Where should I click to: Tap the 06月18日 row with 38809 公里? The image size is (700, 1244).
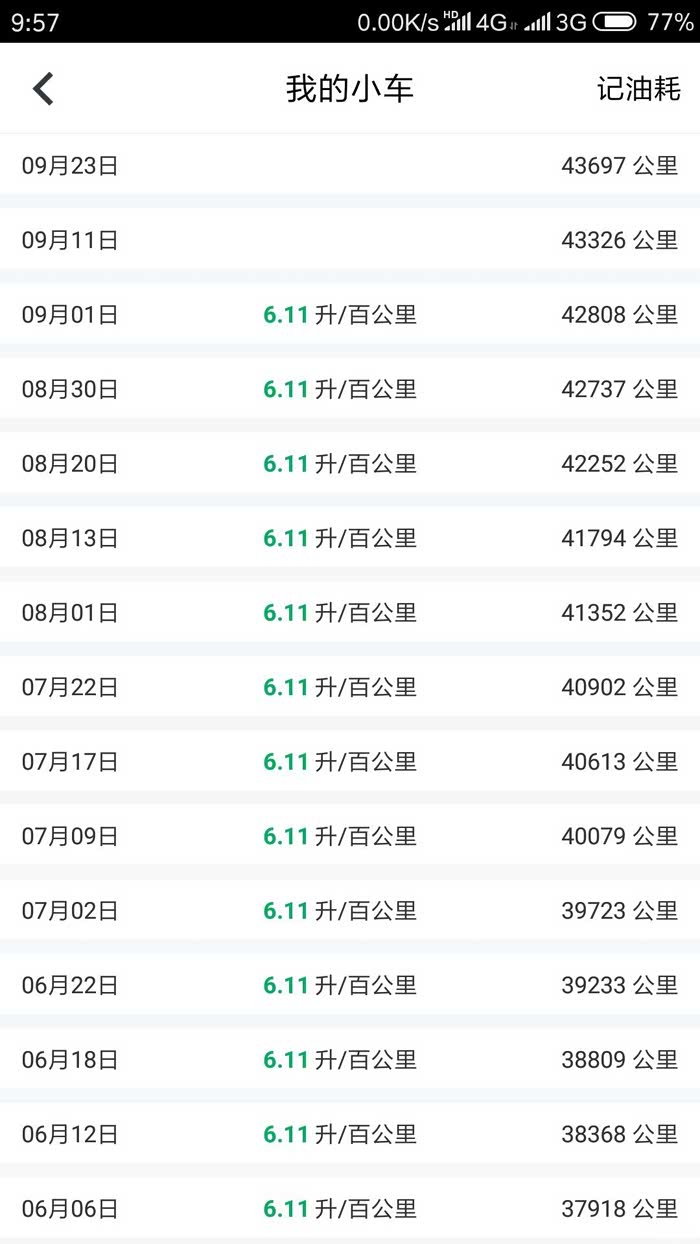(350, 1060)
